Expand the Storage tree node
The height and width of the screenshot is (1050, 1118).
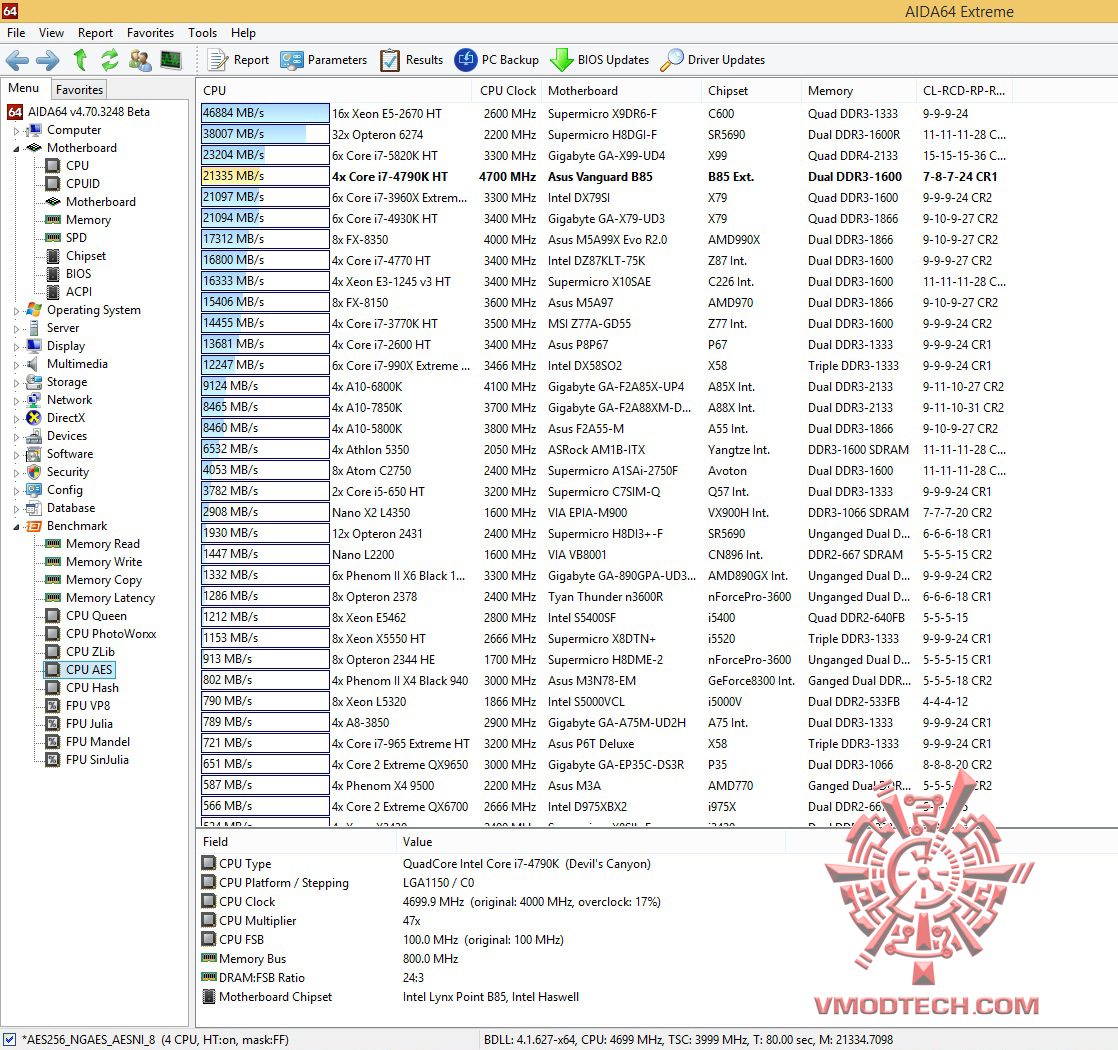pos(16,383)
